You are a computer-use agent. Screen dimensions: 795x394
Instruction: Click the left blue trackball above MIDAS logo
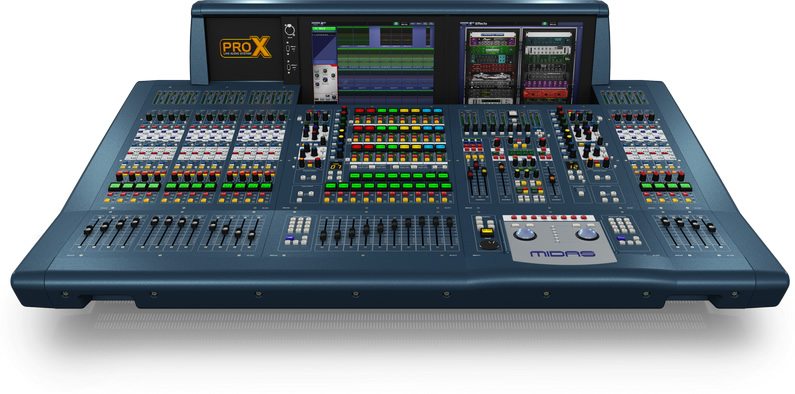(525, 234)
